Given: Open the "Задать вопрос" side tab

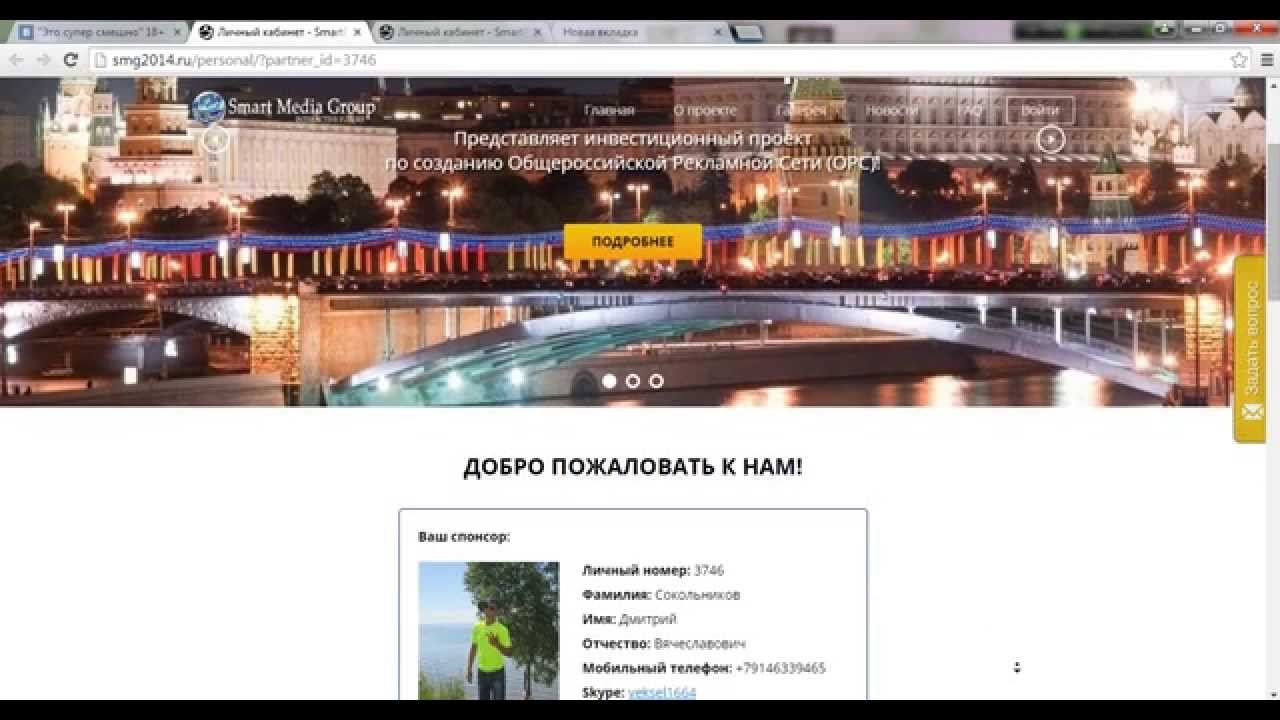Looking at the screenshot, I should pyautogui.click(x=1251, y=348).
